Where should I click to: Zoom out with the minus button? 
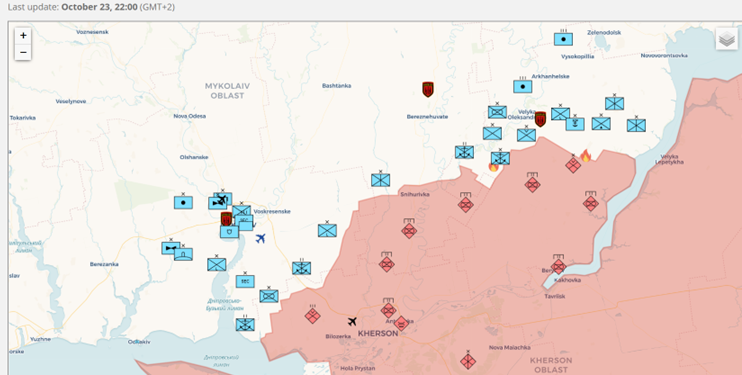click(x=23, y=52)
